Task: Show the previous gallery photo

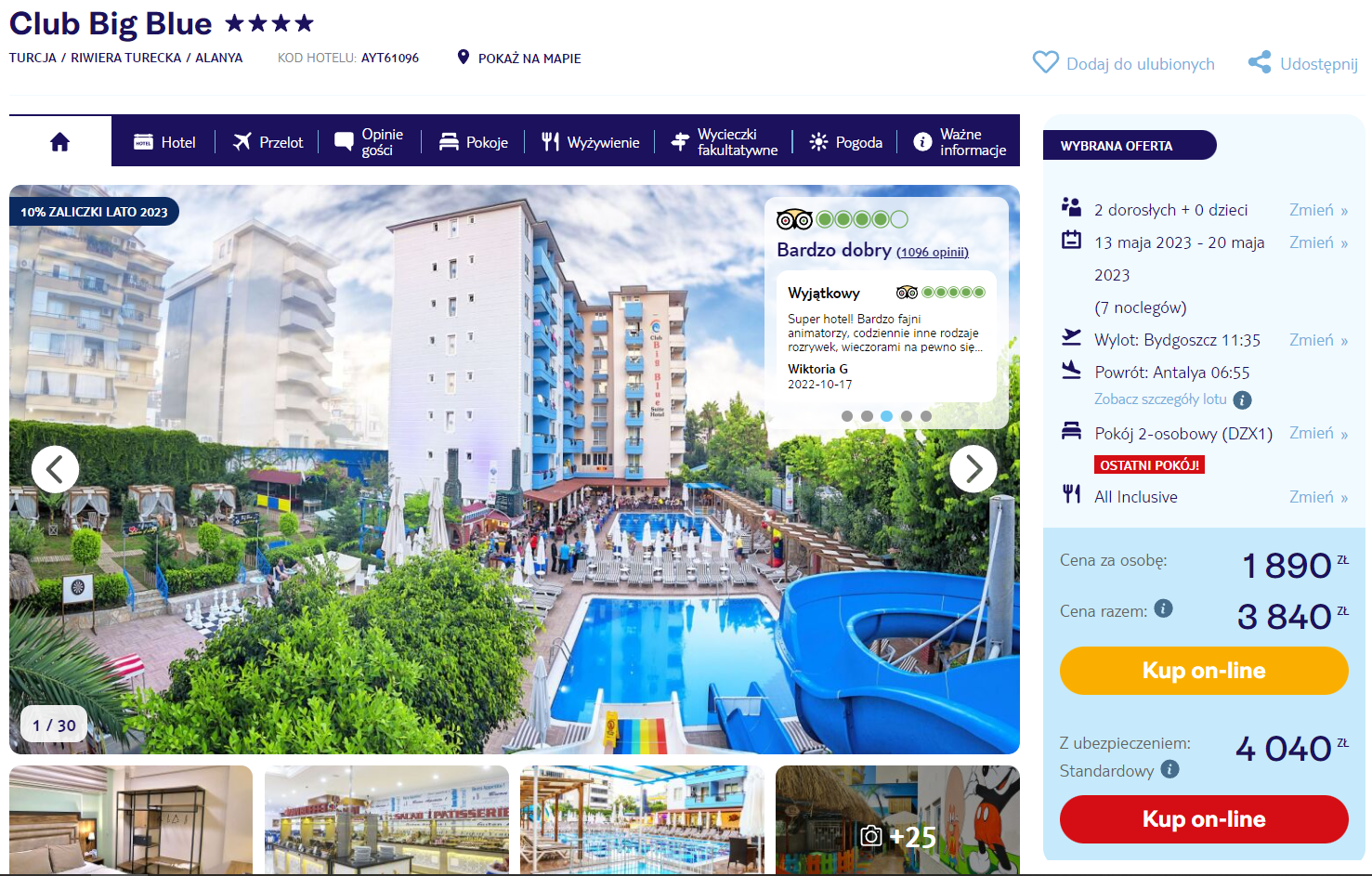Action: coord(55,469)
